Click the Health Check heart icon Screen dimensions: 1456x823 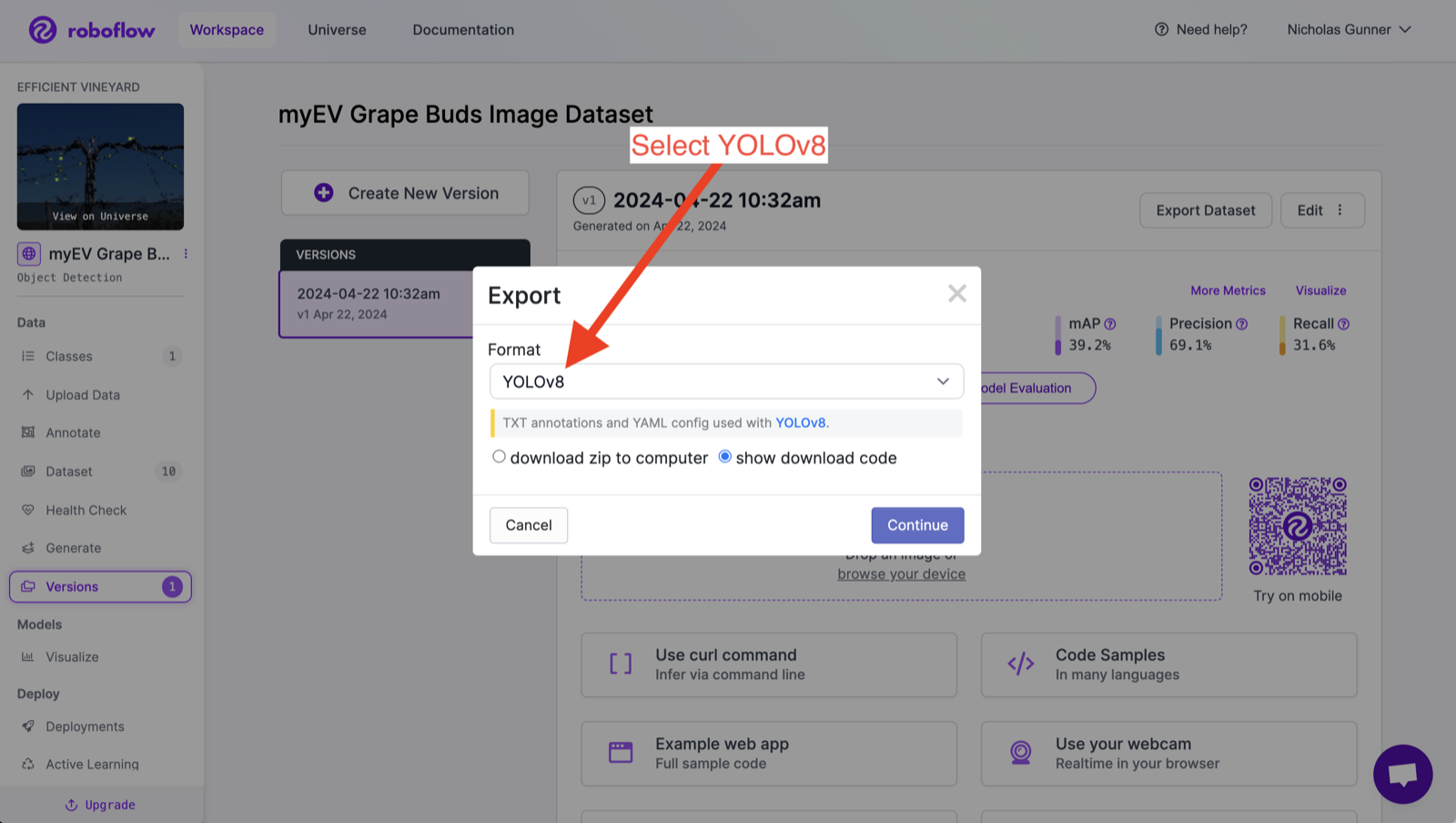(28, 510)
